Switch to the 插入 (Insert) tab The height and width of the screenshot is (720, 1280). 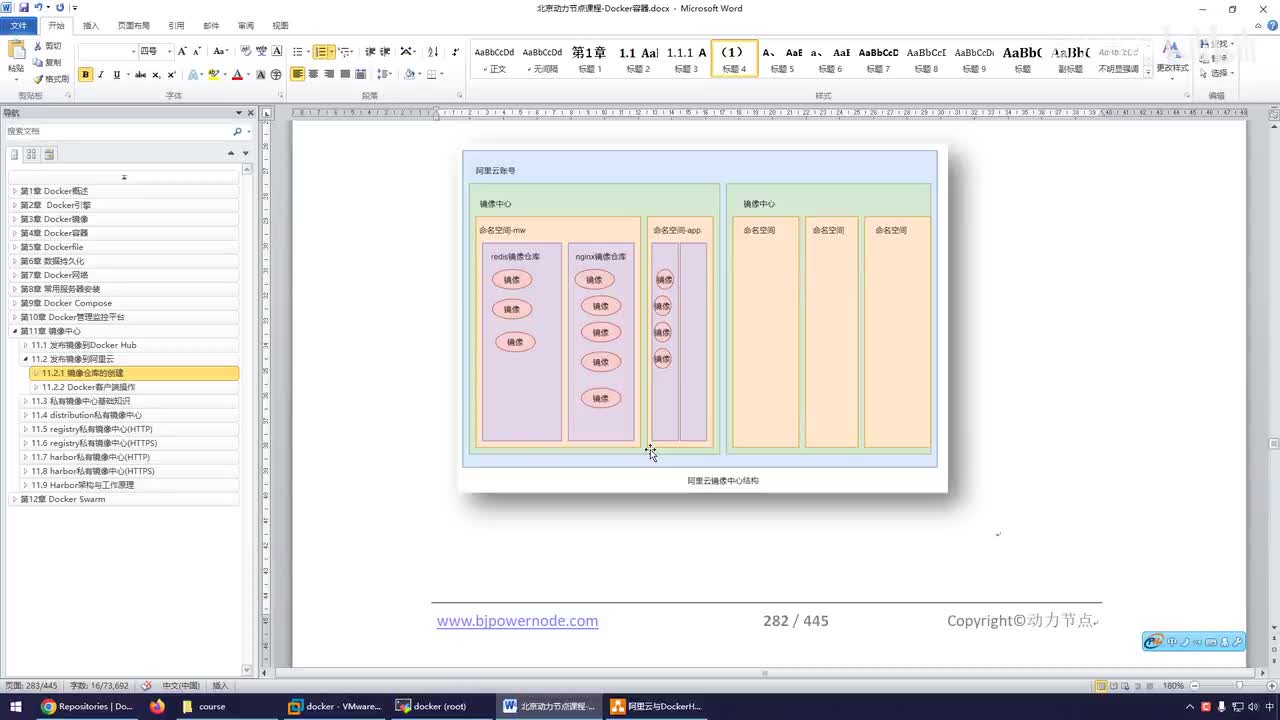[x=91, y=25]
